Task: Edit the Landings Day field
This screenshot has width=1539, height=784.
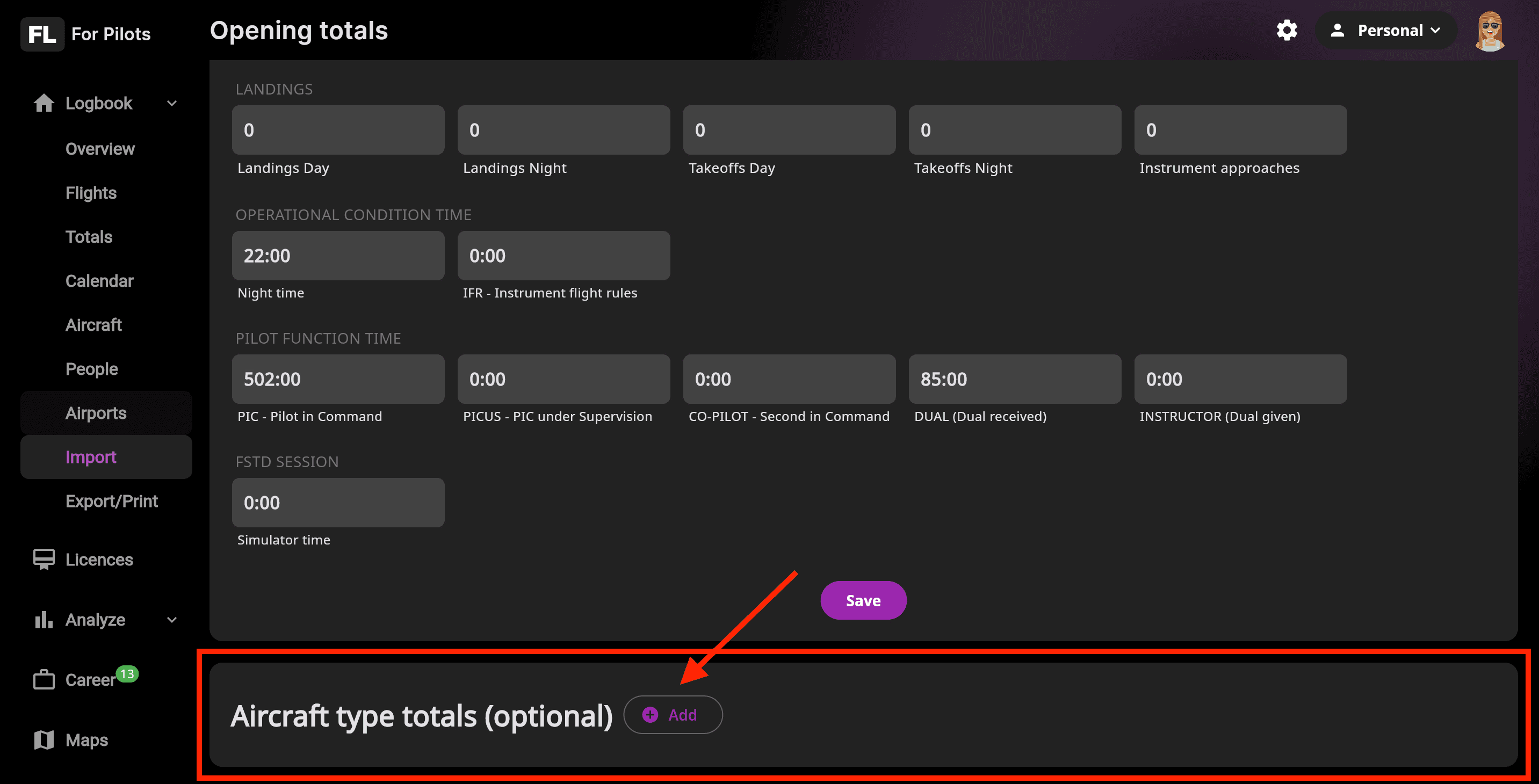Action: [x=338, y=130]
